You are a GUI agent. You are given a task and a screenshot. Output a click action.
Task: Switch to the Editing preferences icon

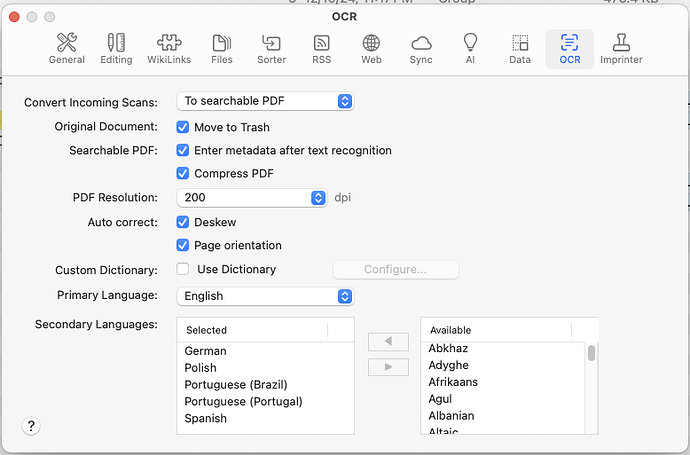coord(116,48)
